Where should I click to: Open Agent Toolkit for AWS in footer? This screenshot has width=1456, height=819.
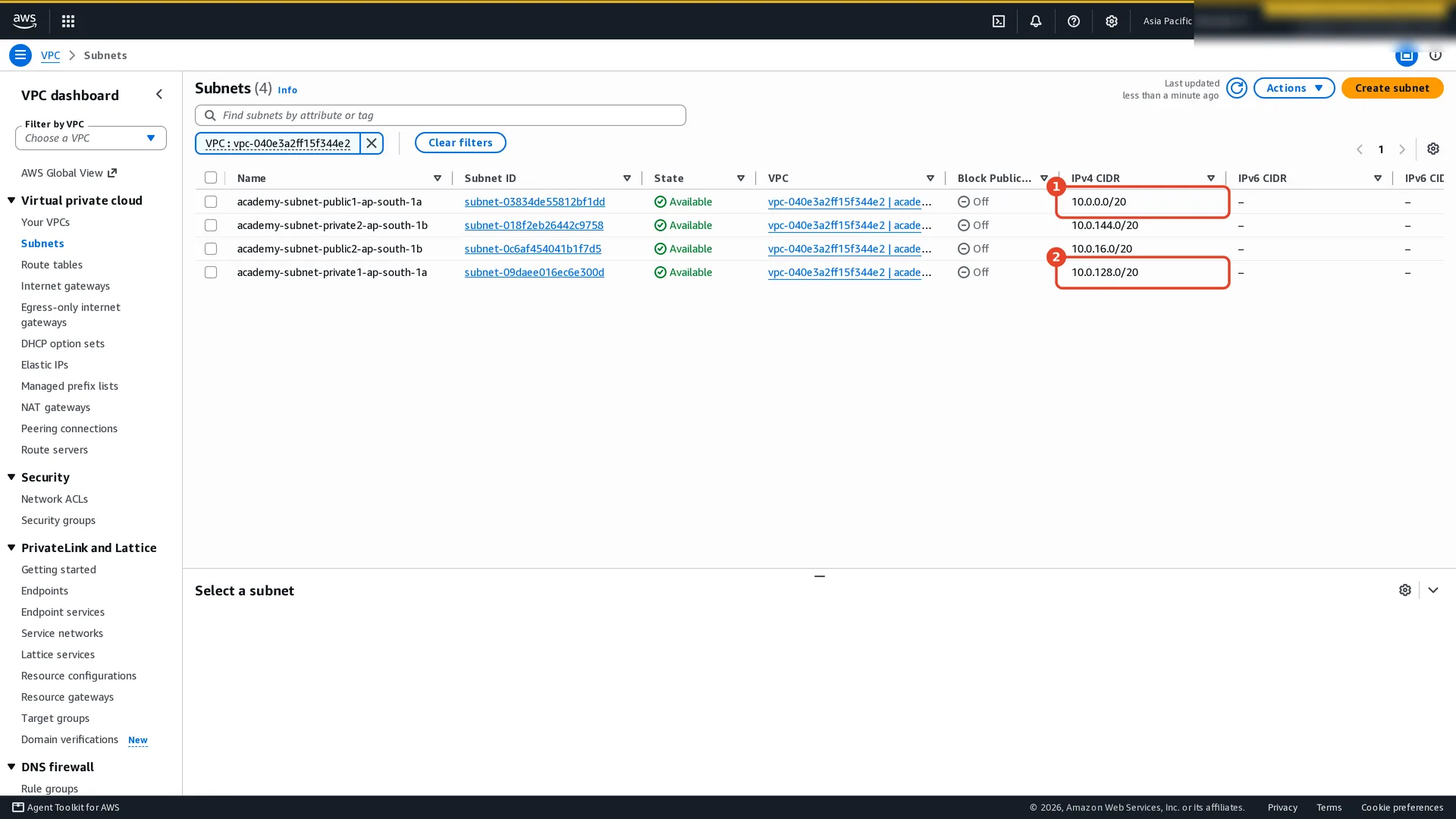pos(66,808)
